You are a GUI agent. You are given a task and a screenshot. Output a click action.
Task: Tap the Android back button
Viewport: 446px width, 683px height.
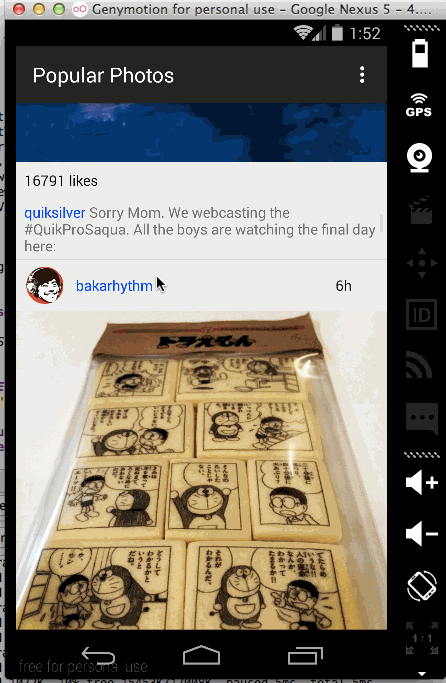pyautogui.click(x=98, y=655)
